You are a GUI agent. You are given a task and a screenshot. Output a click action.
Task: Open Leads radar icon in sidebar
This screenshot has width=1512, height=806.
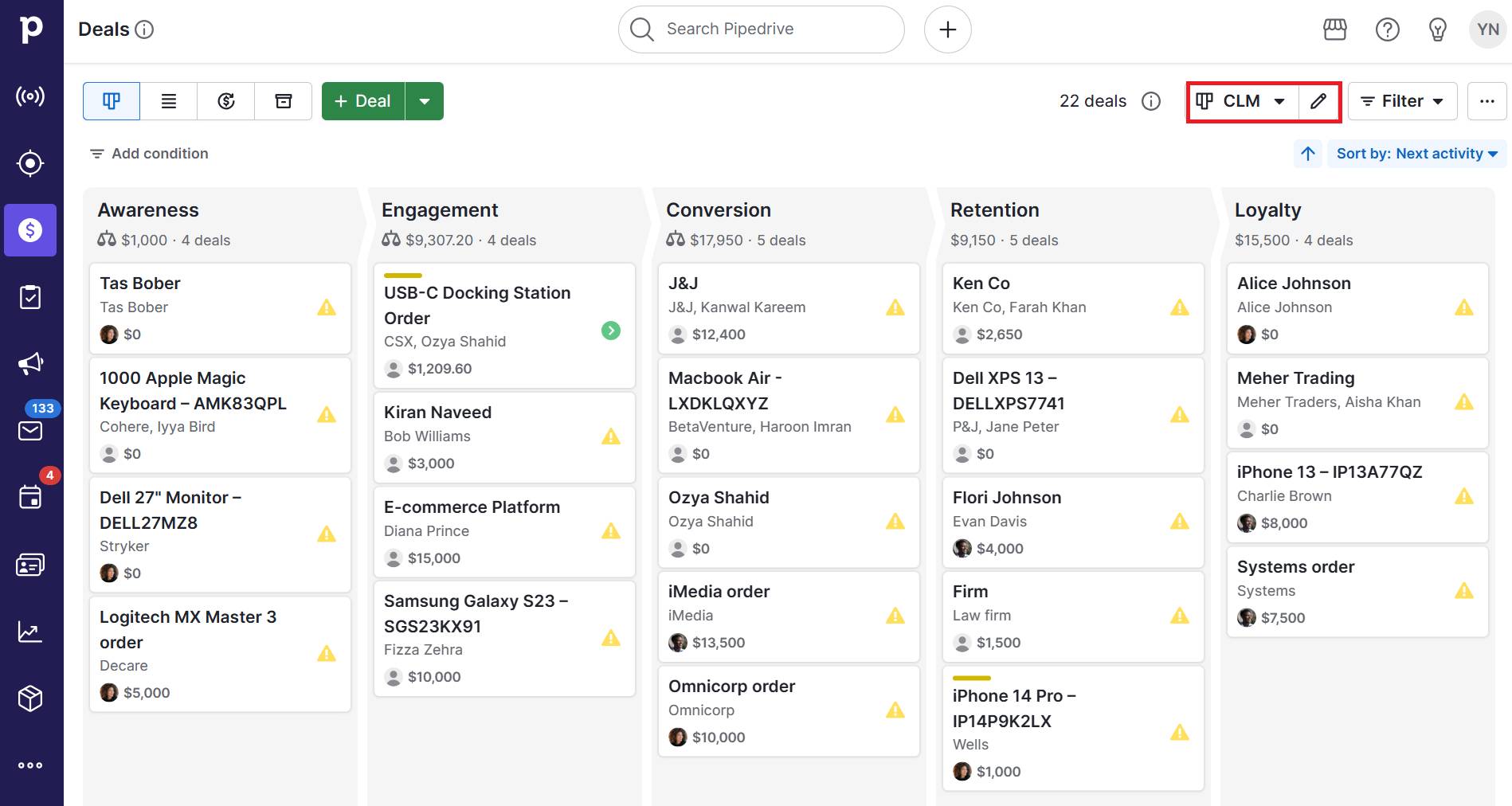point(30,96)
